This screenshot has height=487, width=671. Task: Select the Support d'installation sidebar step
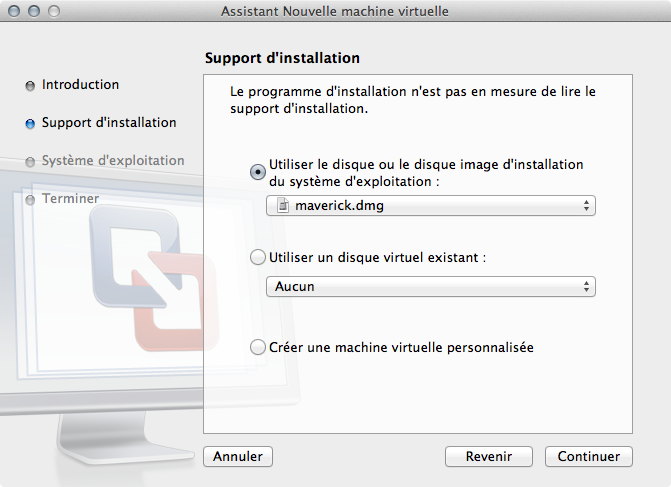(109, 123)
